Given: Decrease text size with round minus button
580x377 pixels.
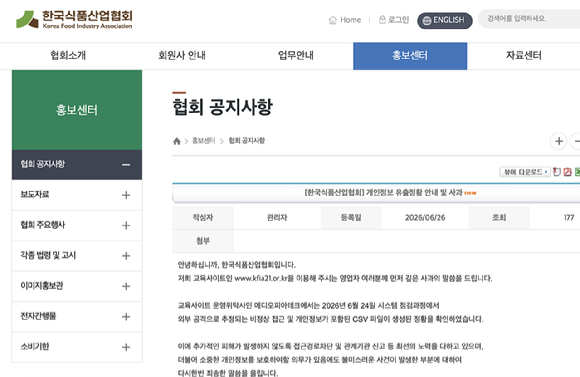Looking at the screenshot, I should [576, 141].
